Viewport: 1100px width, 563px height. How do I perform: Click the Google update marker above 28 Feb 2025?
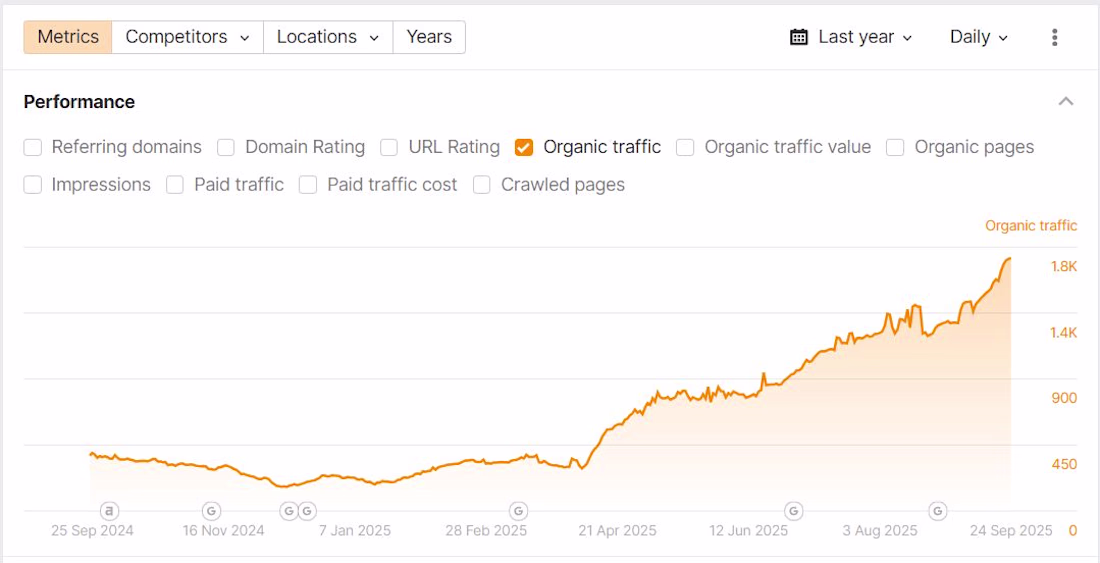(518, 511)
